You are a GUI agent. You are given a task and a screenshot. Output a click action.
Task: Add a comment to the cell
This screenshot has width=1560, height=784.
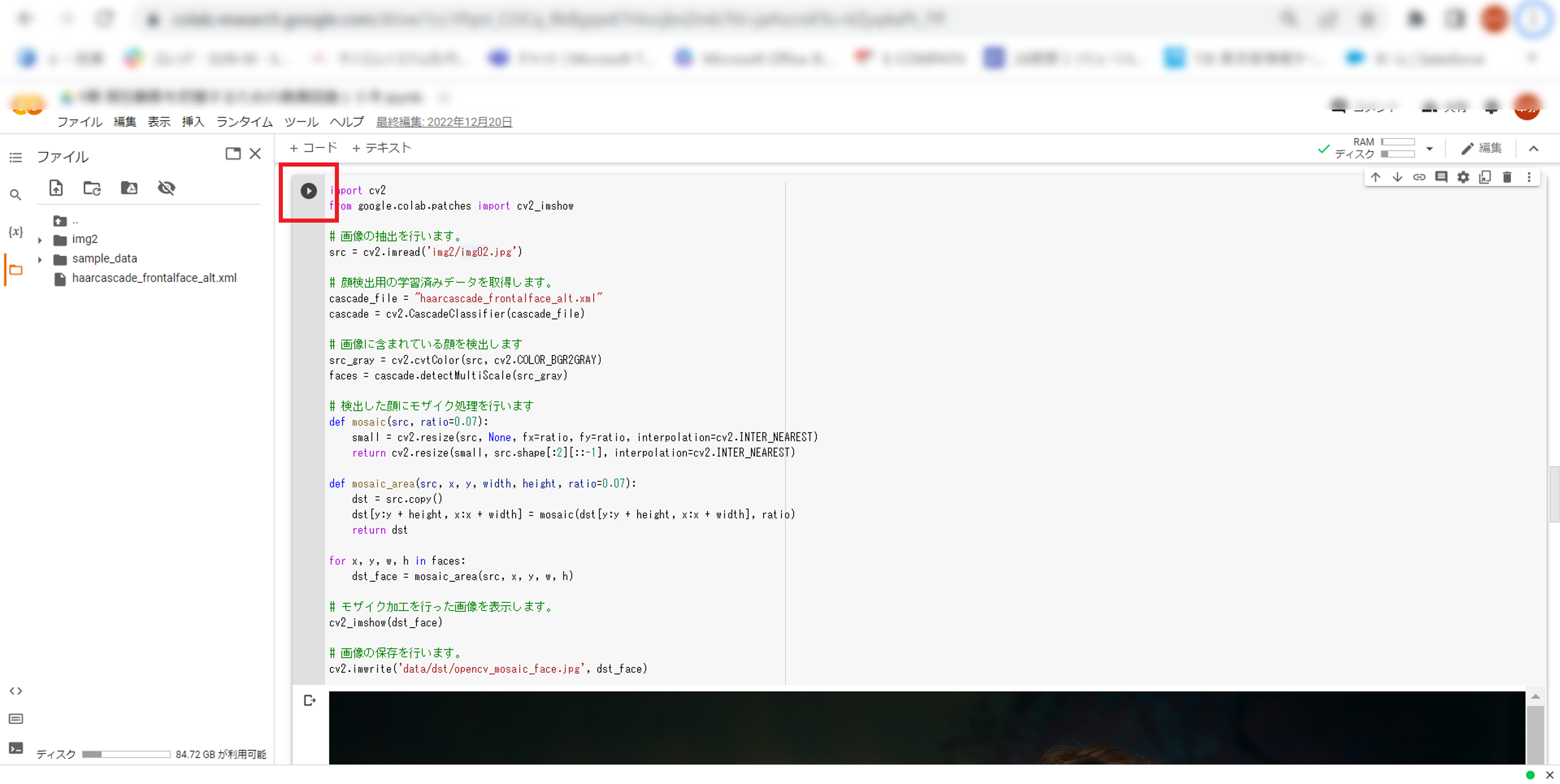[x=1441, y=177]
